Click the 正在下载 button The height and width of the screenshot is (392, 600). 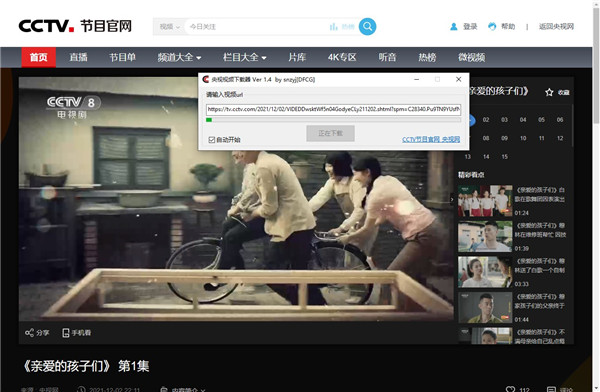tap(330, 133)
